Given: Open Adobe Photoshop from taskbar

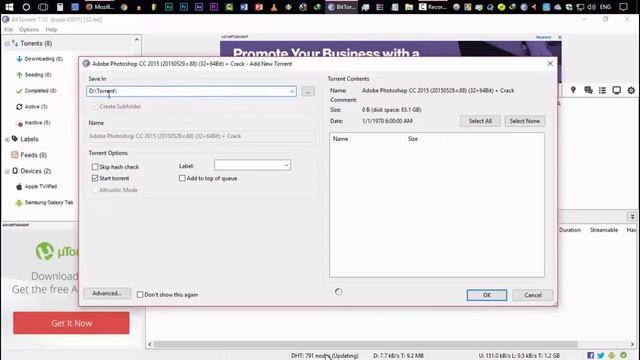Looking at the screenshot, I should (x=184, y=7).
